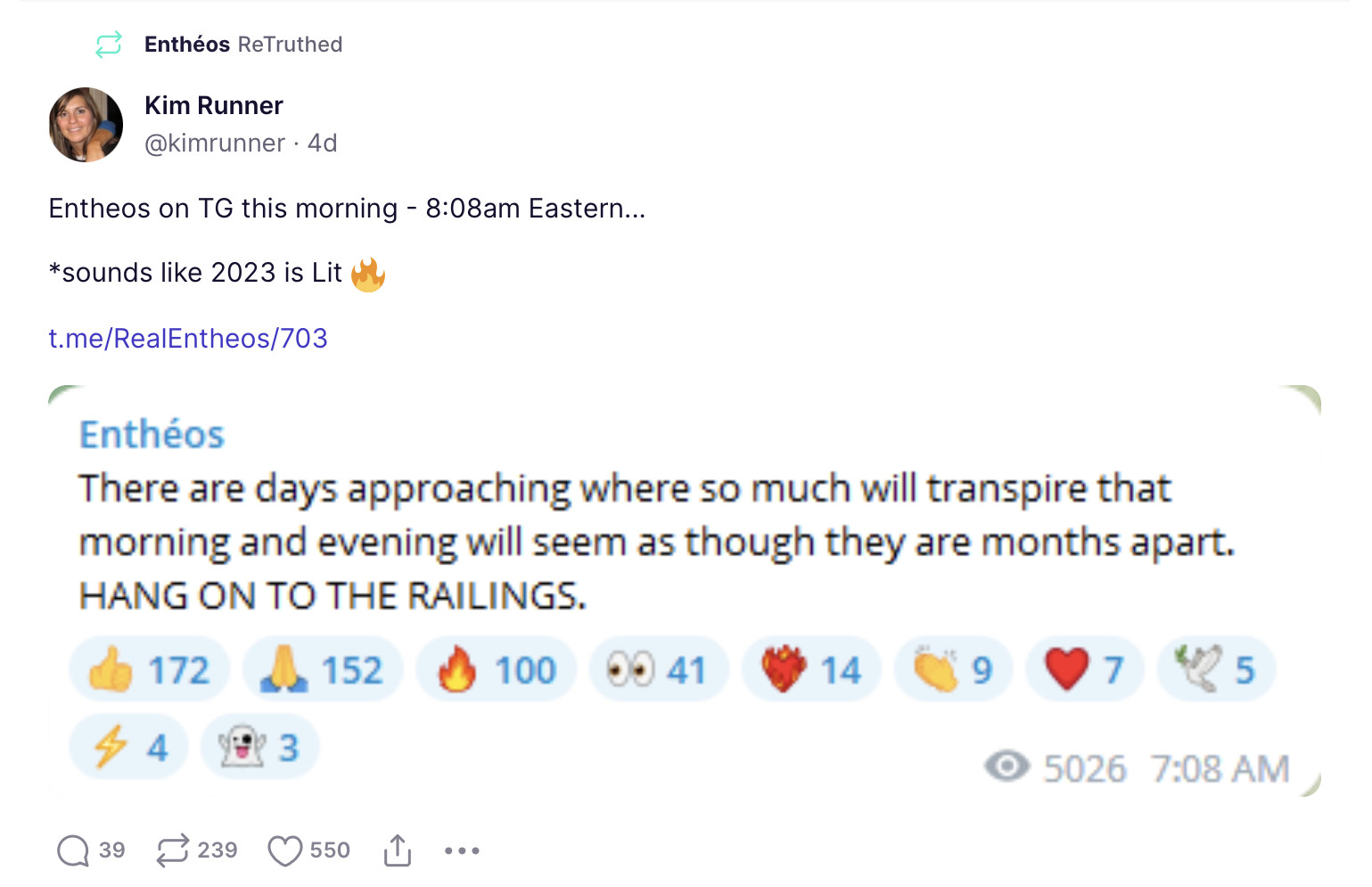The width and height of the screenshot is (1372, 887).
Task: Like the post using the heart icon
Action: pos(284,851)
